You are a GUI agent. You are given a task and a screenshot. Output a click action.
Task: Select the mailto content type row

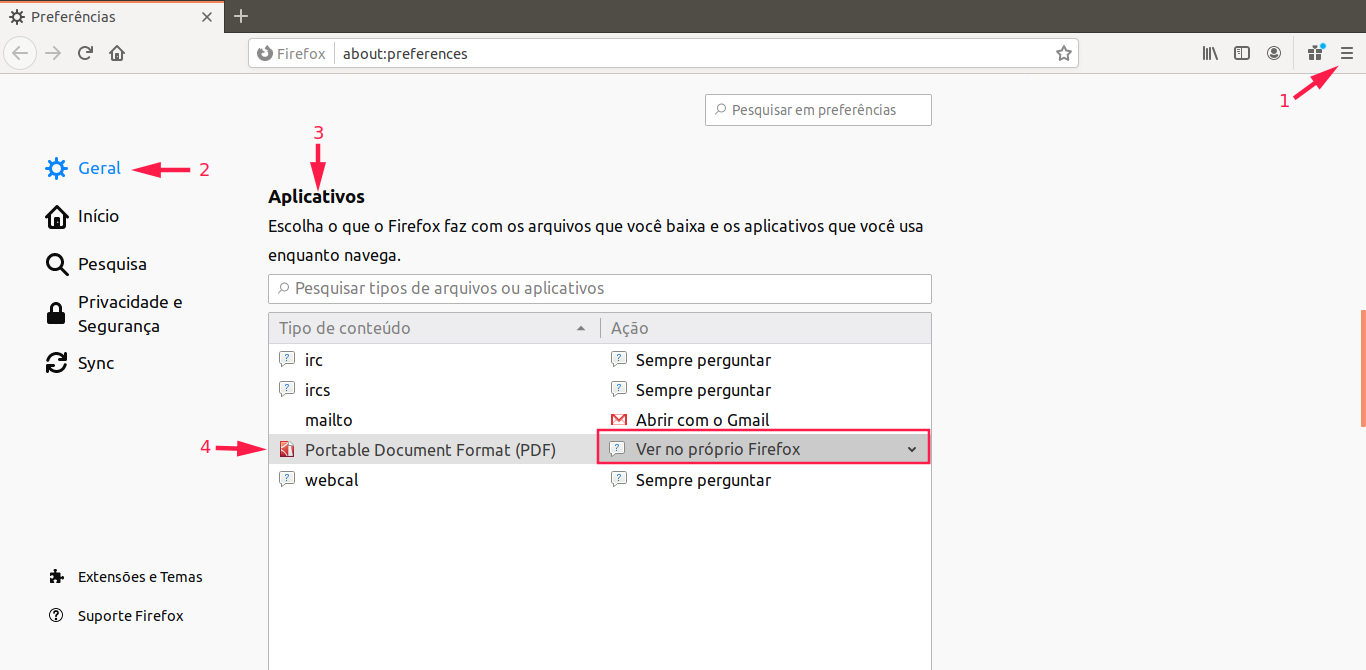pos(329,419)
